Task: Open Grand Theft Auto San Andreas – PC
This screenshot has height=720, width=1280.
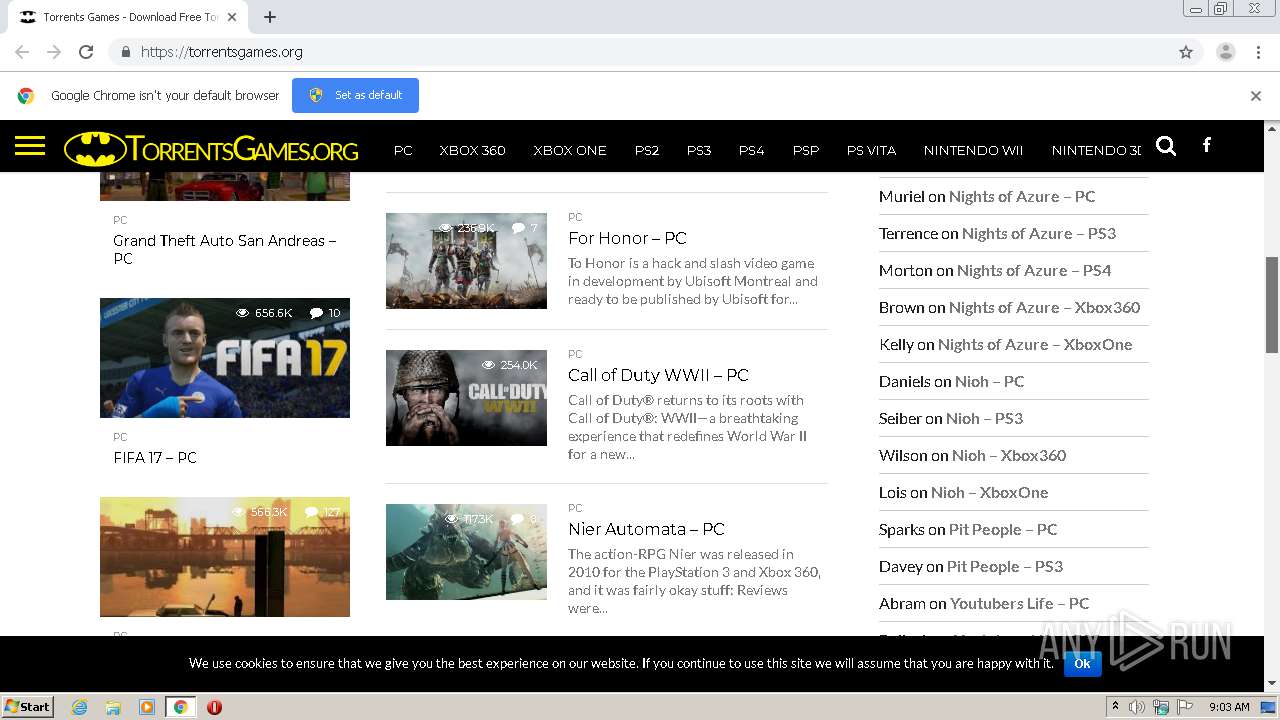Action: [224, 249]
